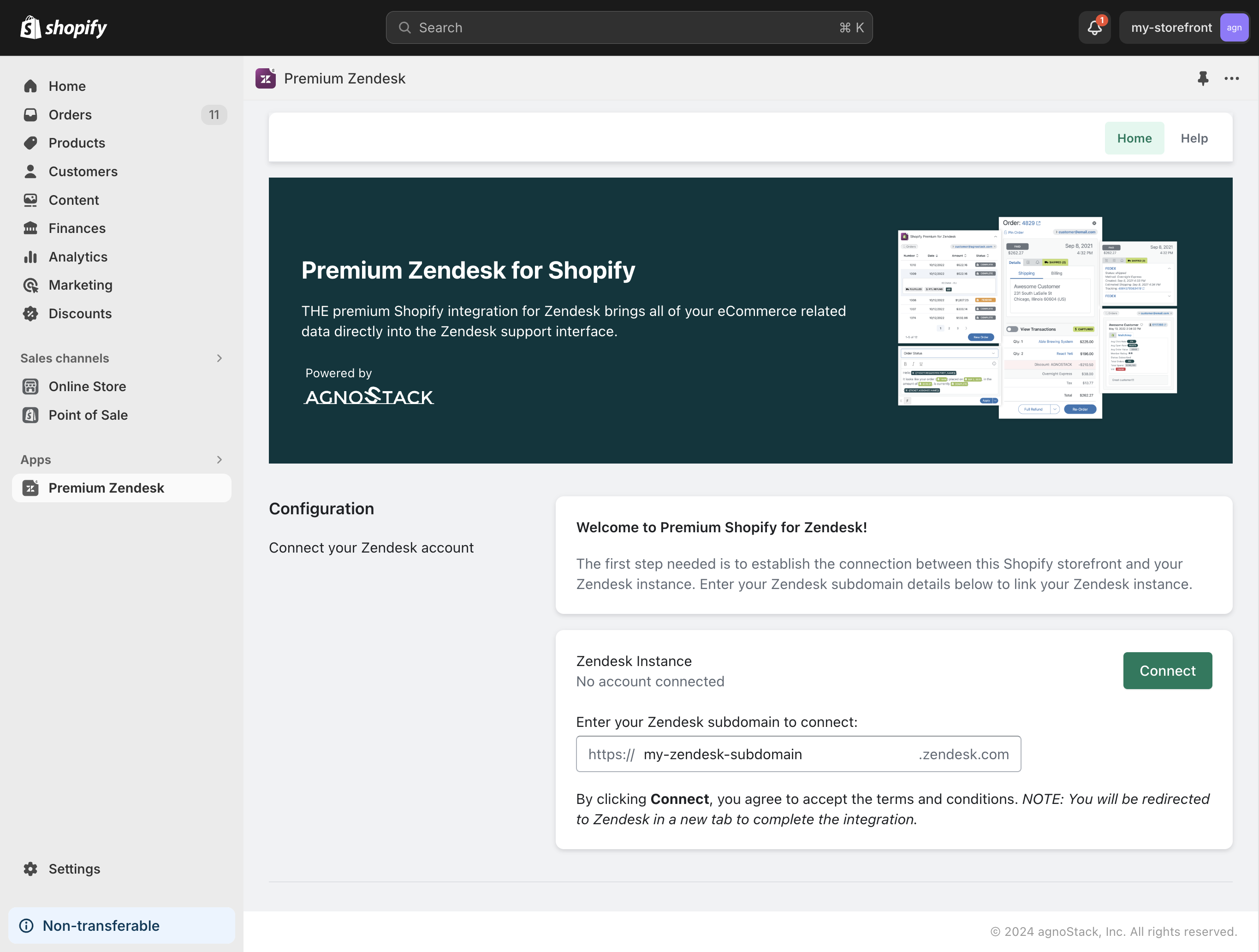This screenshot has height=952, width=1259.
Task: Switch to the Help tab in app
Action: point(1194,138)
